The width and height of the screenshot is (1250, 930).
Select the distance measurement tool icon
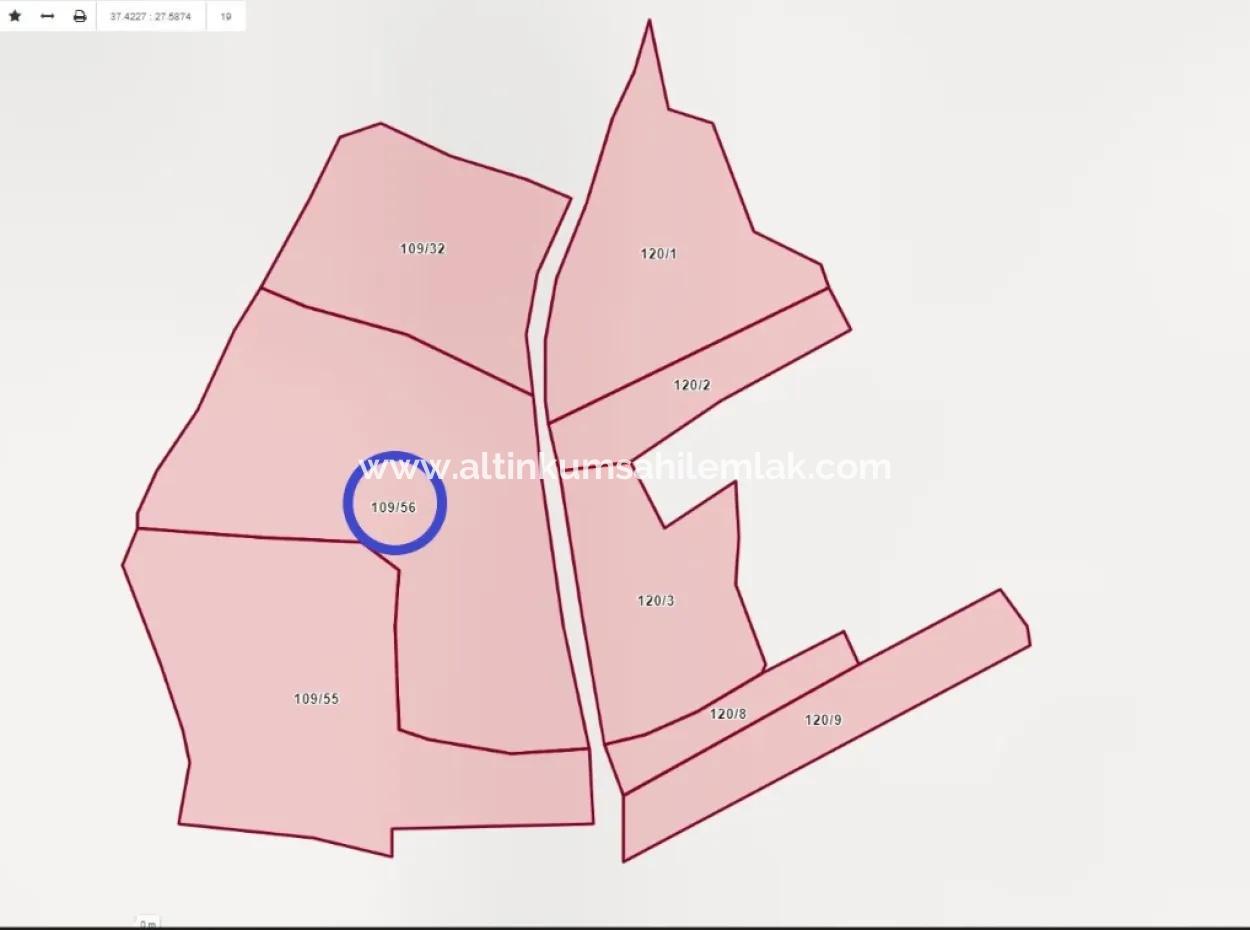click(x=47, y=15)
